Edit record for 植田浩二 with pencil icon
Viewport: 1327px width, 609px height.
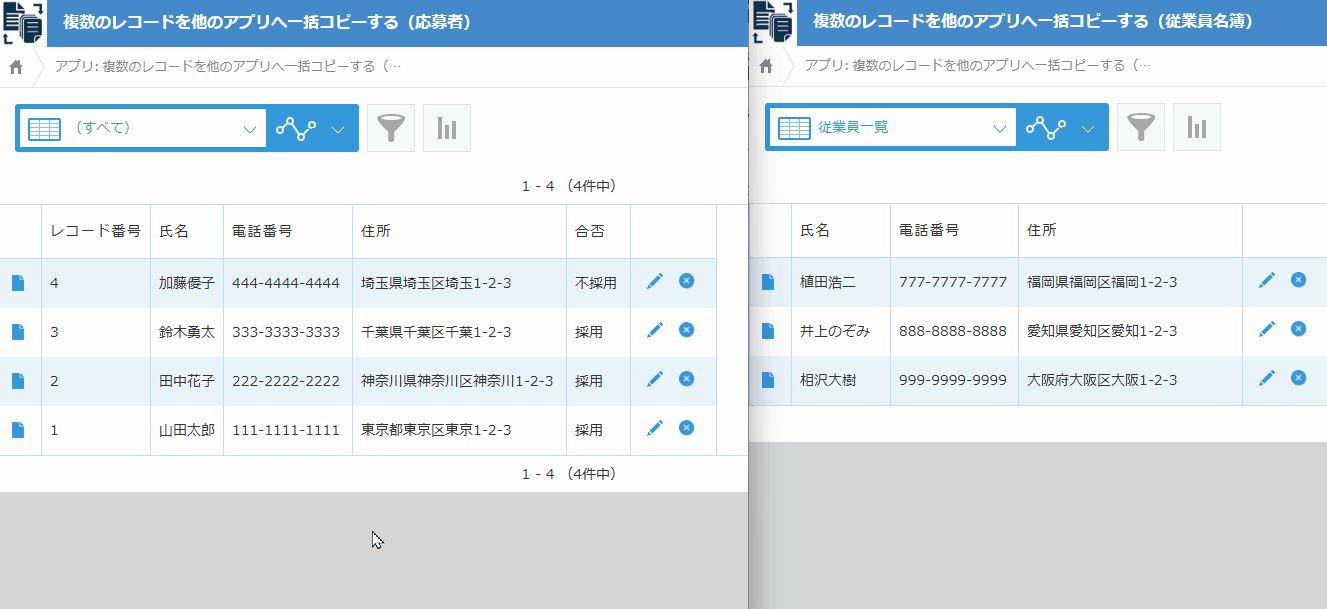(1266, 281)
